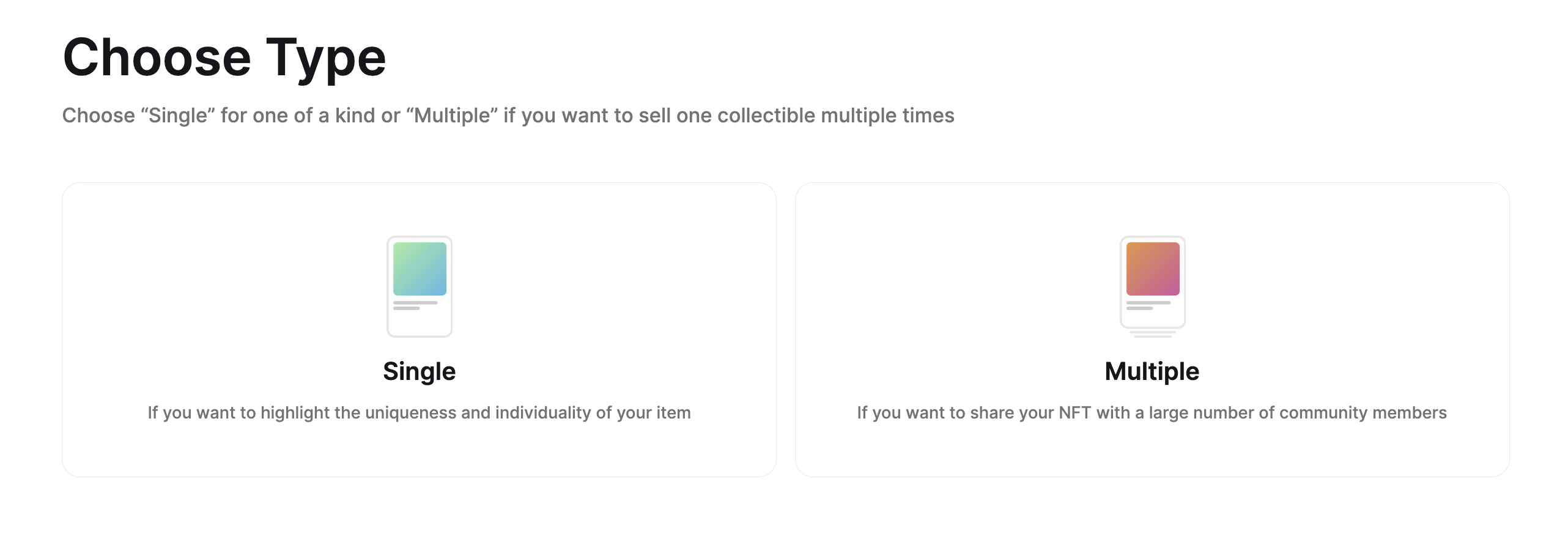The height and width of the screenshot is (547, 1568).
Task: Select the green-blue gradient thumbnail
Action: [420, 269]
